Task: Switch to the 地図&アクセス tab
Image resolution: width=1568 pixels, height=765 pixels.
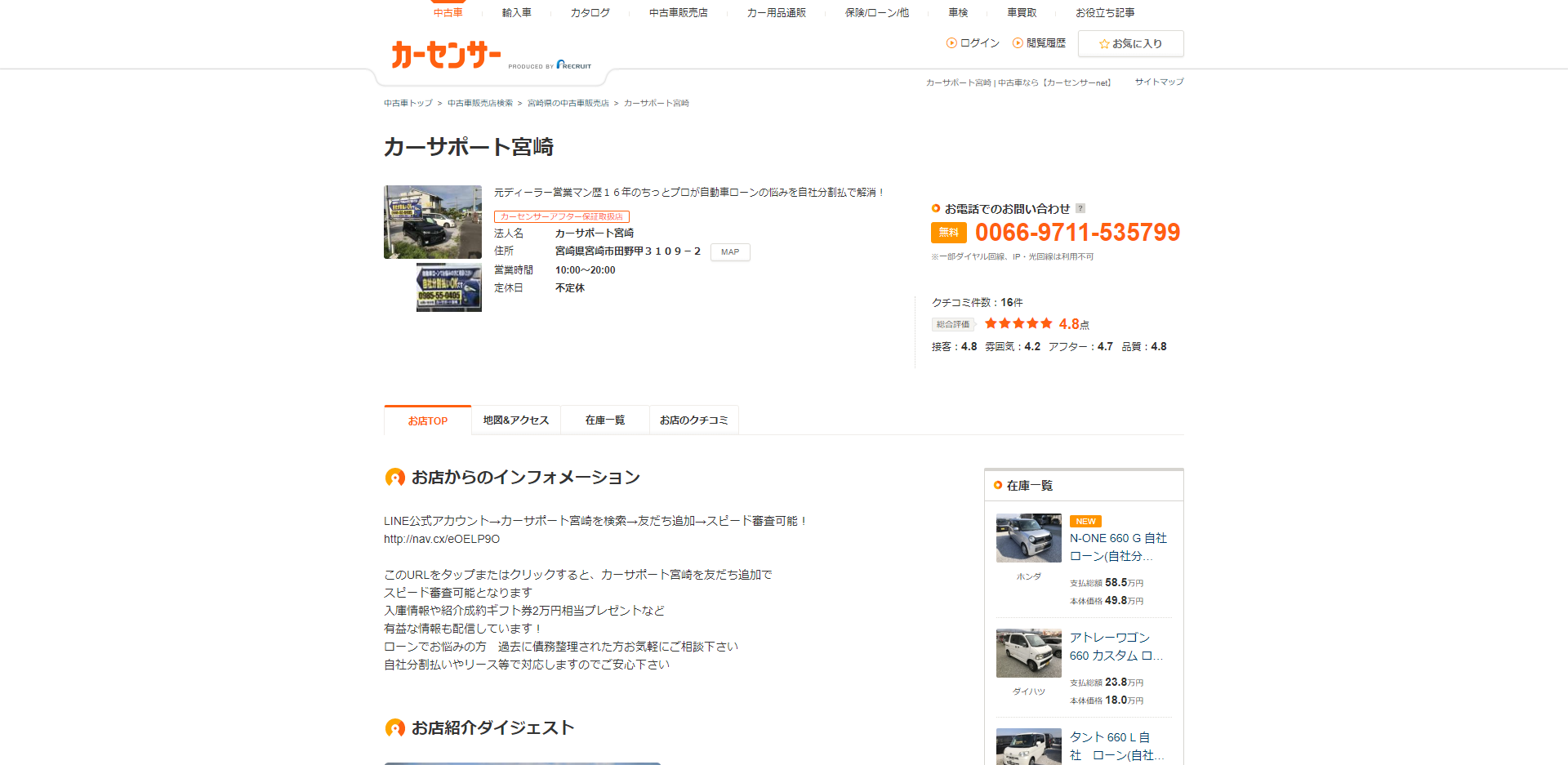Action: pyautogui.click(x=516, y=420)
